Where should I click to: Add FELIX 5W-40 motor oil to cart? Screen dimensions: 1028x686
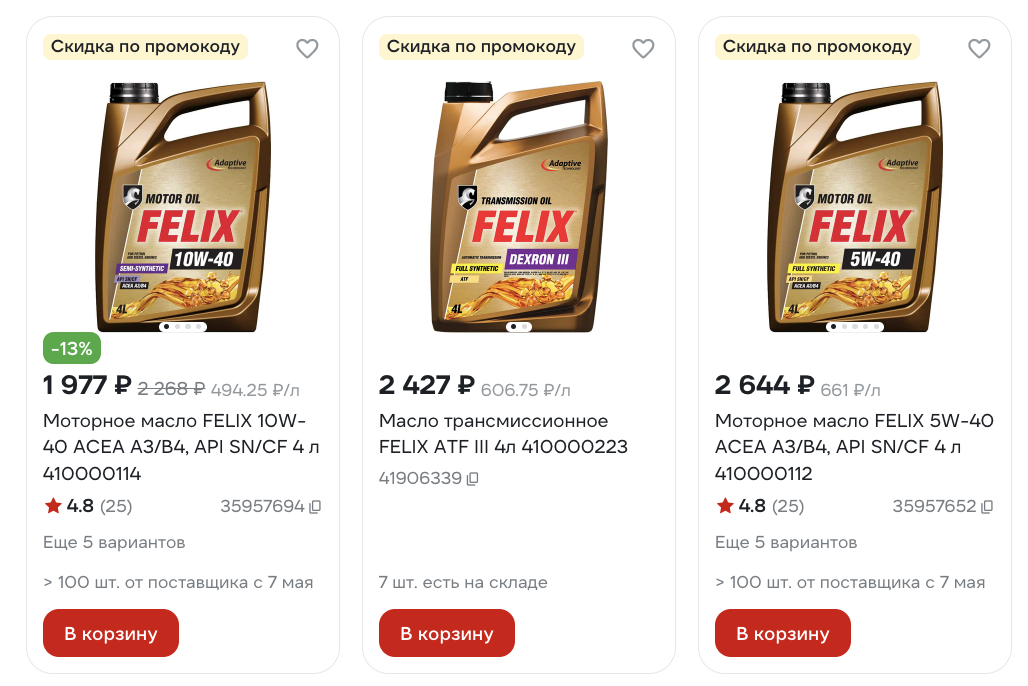[x=782, y=633]
